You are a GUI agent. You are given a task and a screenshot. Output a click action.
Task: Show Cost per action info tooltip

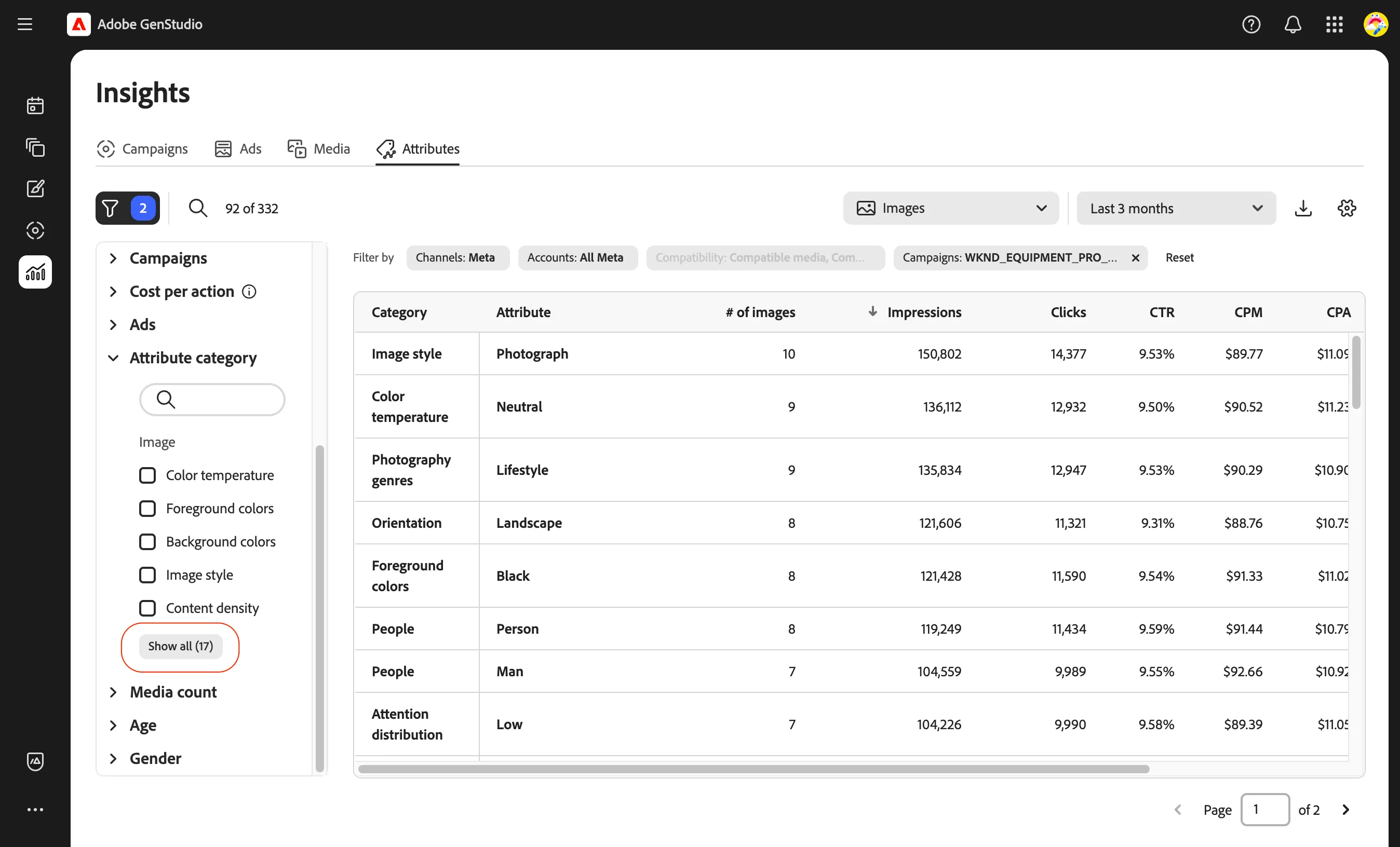(x=249, y=292)
